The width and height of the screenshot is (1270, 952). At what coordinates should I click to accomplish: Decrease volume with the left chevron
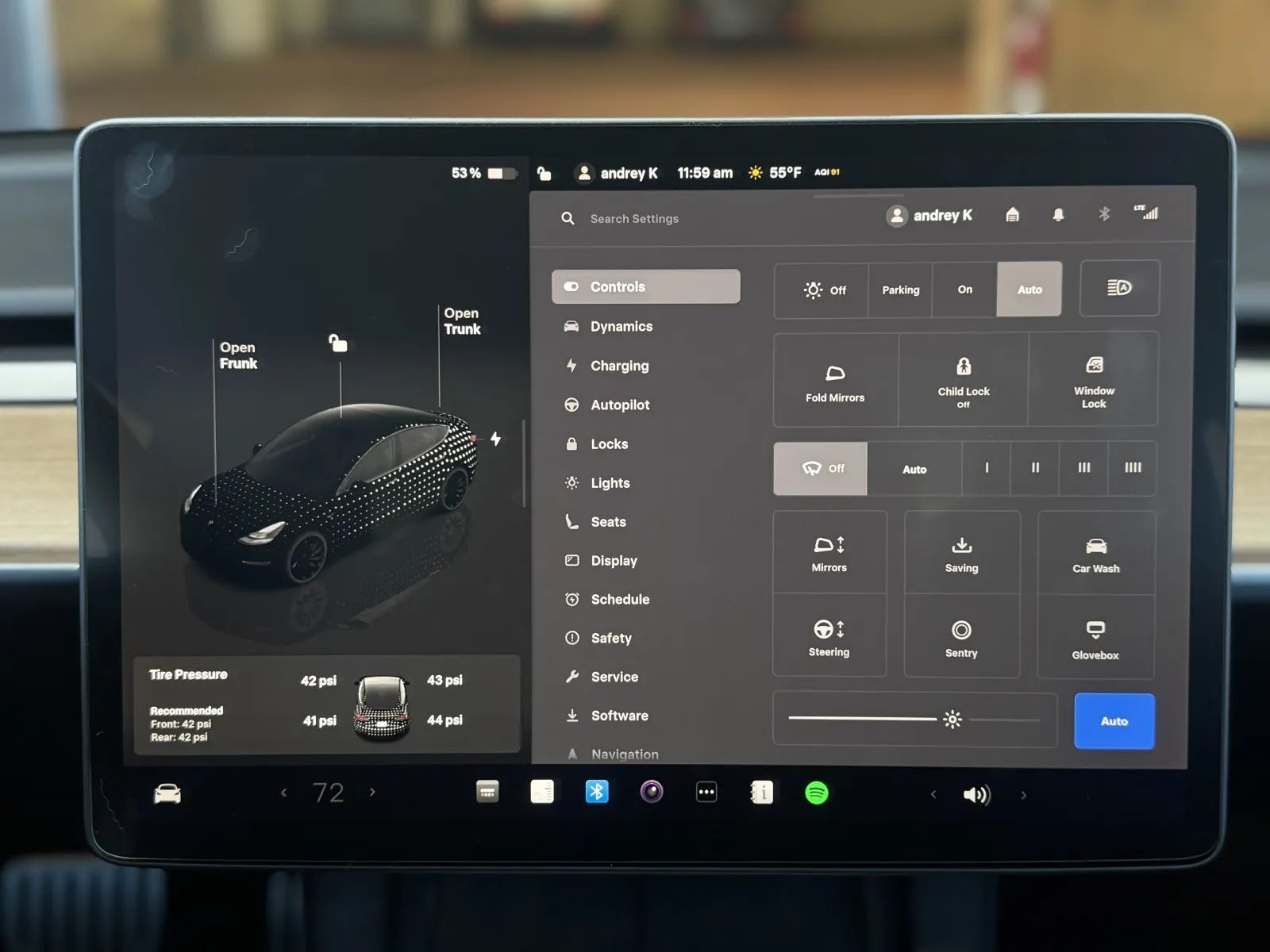(x=933, y=794)
